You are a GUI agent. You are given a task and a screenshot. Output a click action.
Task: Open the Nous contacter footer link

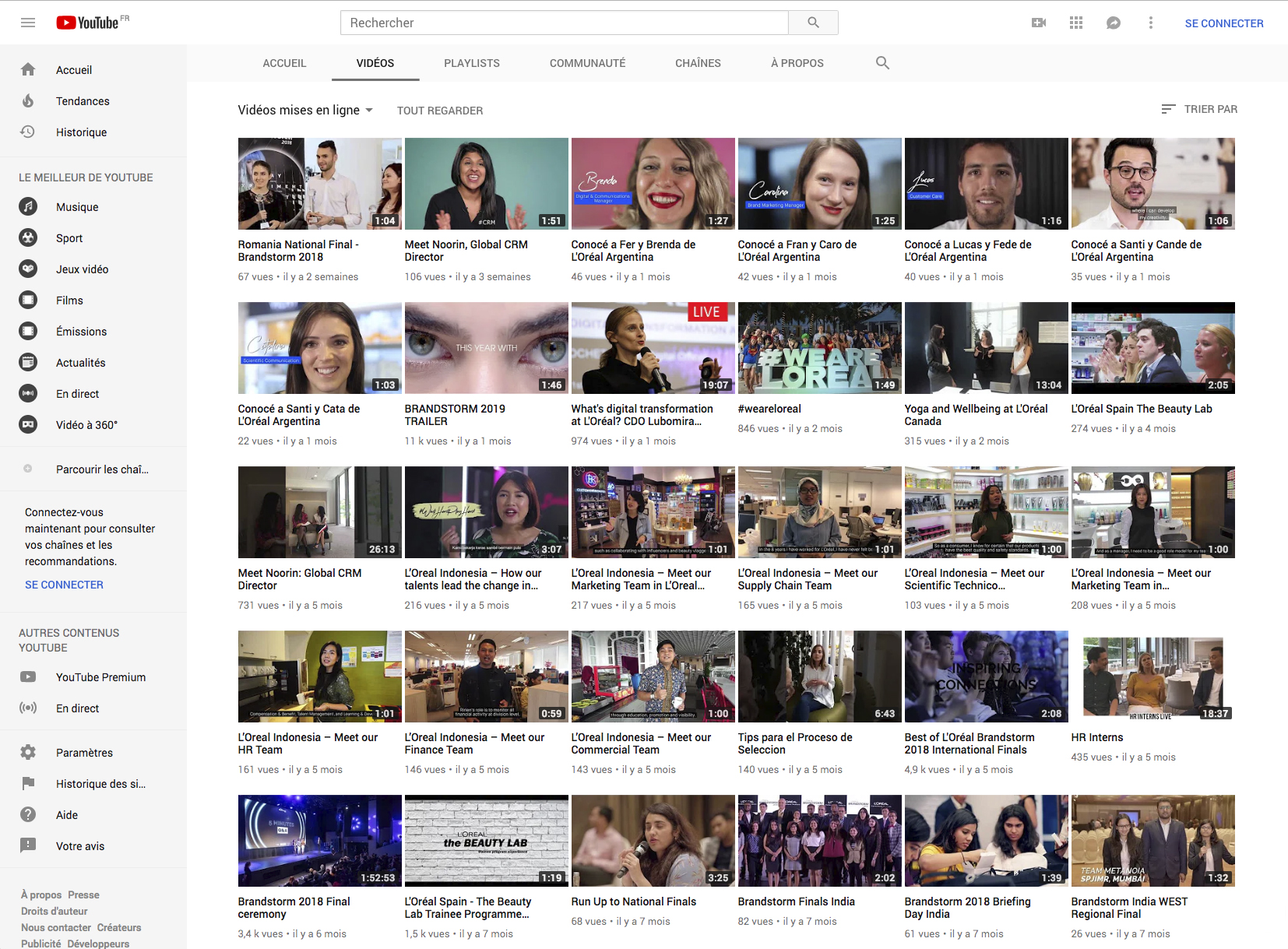click(x=56, y=927)
